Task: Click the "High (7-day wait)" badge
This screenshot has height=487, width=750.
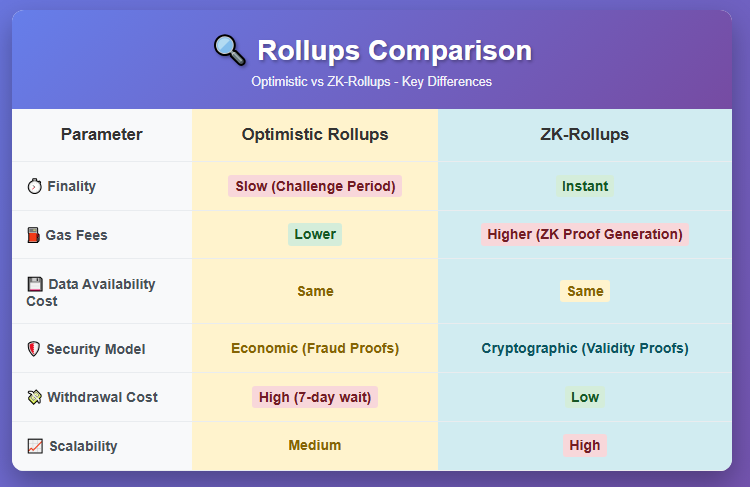Action: pyautogui.click(x=315, y=397)
